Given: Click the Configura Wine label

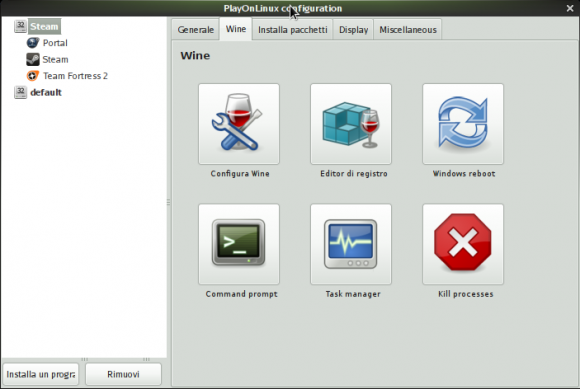Looking at the screenshot, I should 240,173.
